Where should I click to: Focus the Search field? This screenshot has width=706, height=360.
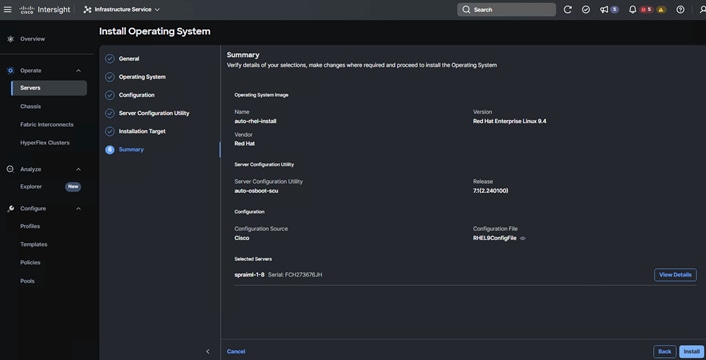pos(506,9)
